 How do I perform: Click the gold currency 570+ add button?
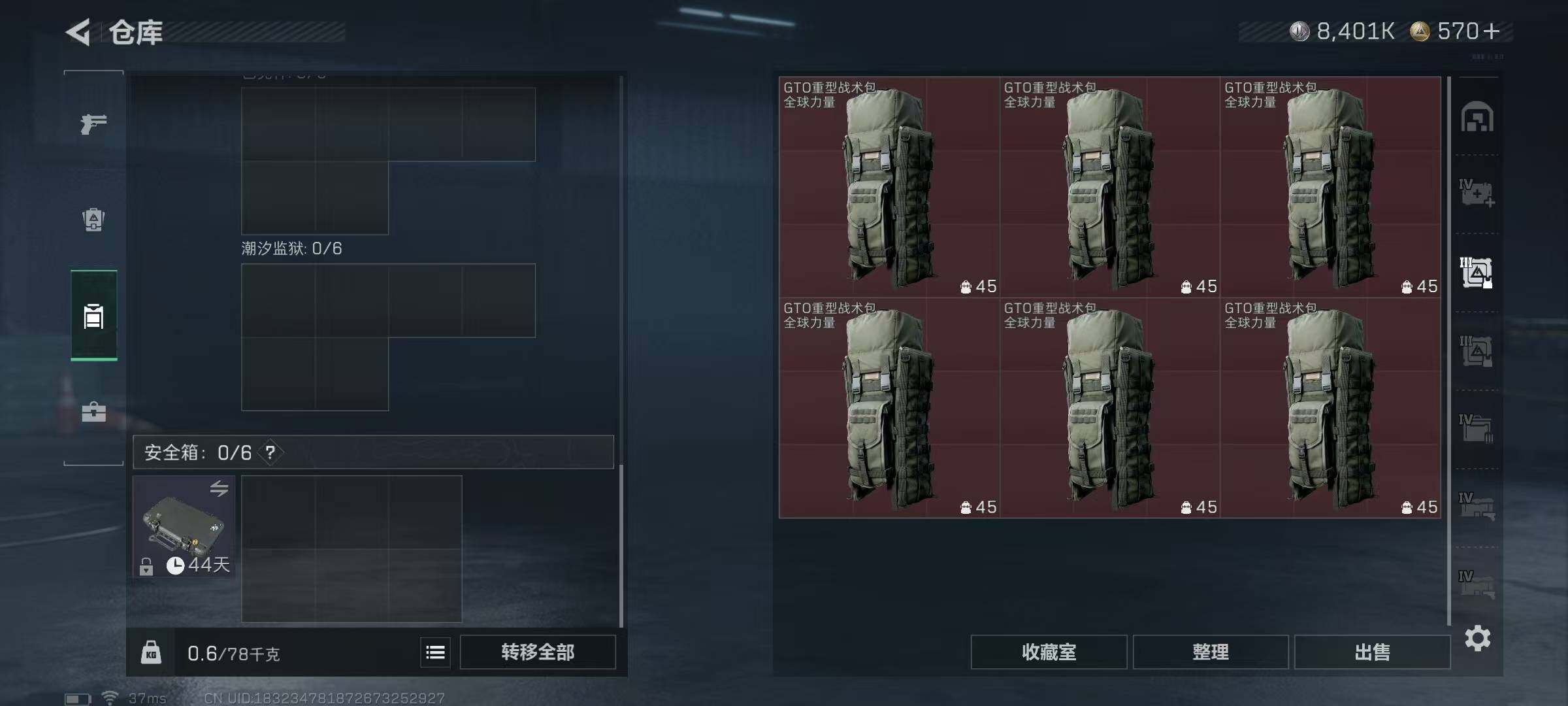coord(1492,31)
